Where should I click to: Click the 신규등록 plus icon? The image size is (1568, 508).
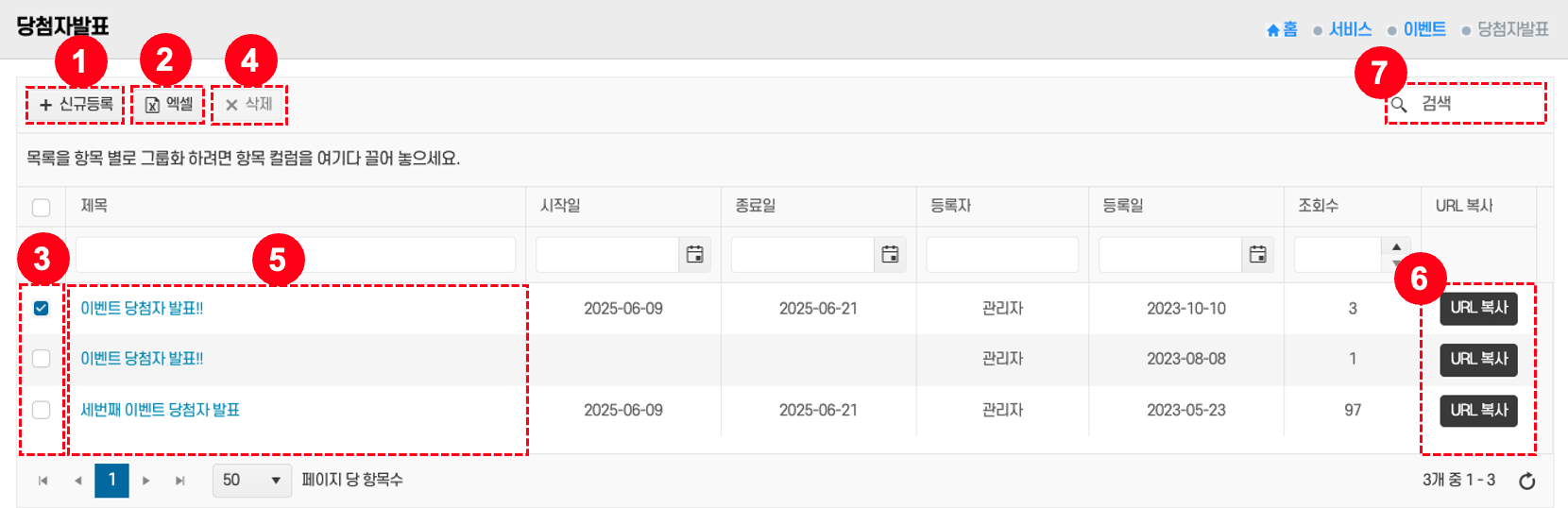pyautogui.click(x=45, y=105)
